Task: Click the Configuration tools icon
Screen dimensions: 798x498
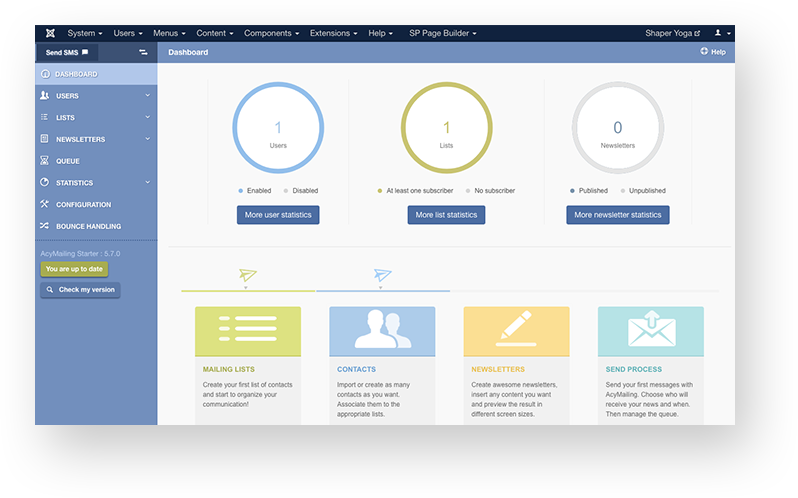Action: coord(45,204)
